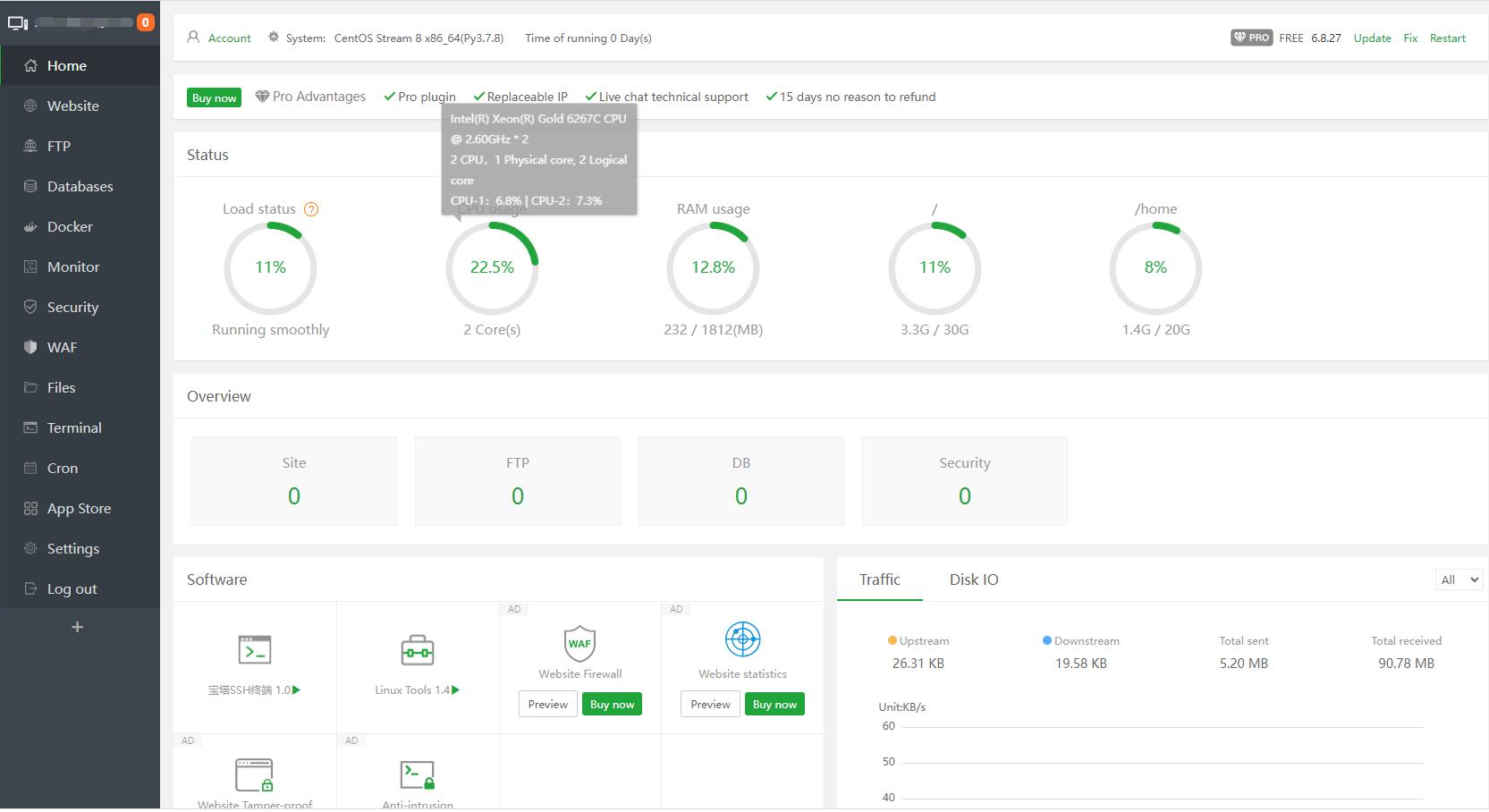Image resolution: width=1489 pixels, height=812 pixels.
Task: Click the Website Firewall WAF shield icon
Action: pyautogui.click(x=580, y=643)
